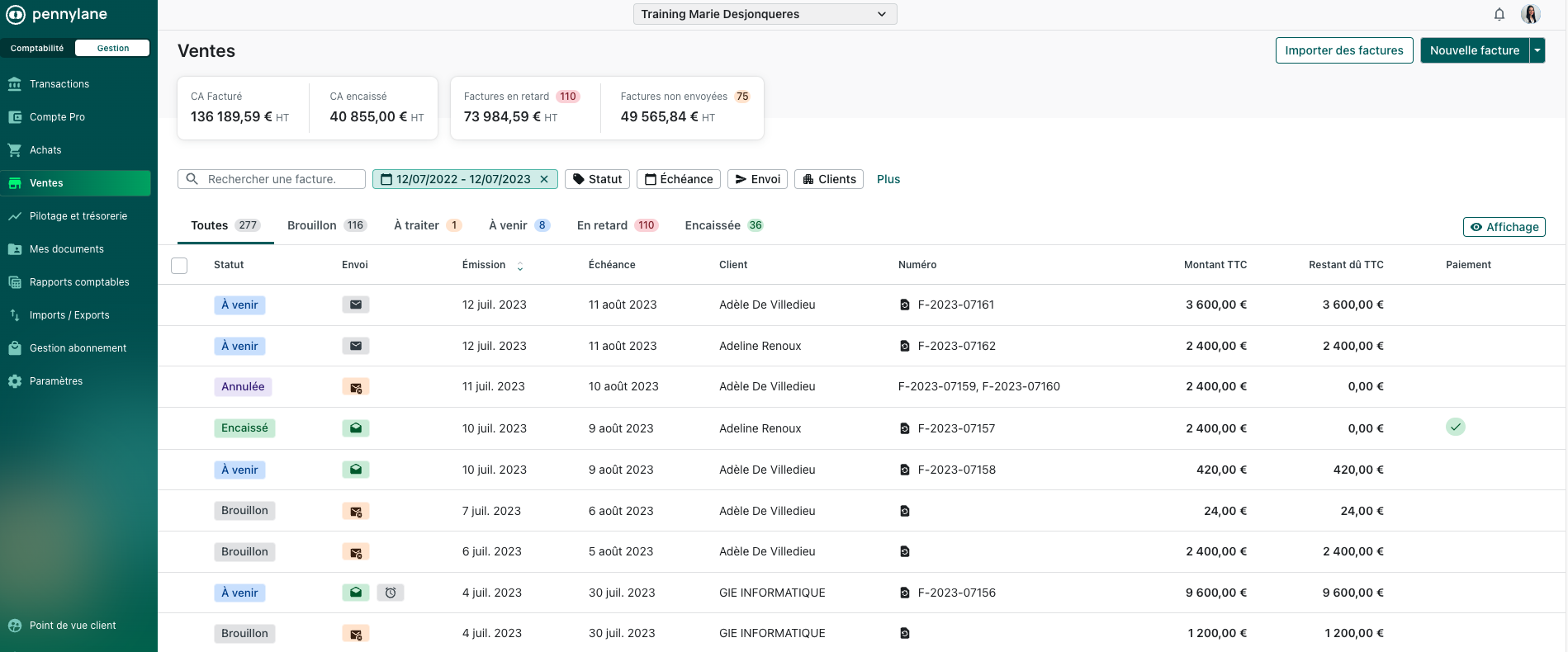Viewport: 1568px width, 652px height.
Task: Click the Encaissé status badge
Action: 244,428
